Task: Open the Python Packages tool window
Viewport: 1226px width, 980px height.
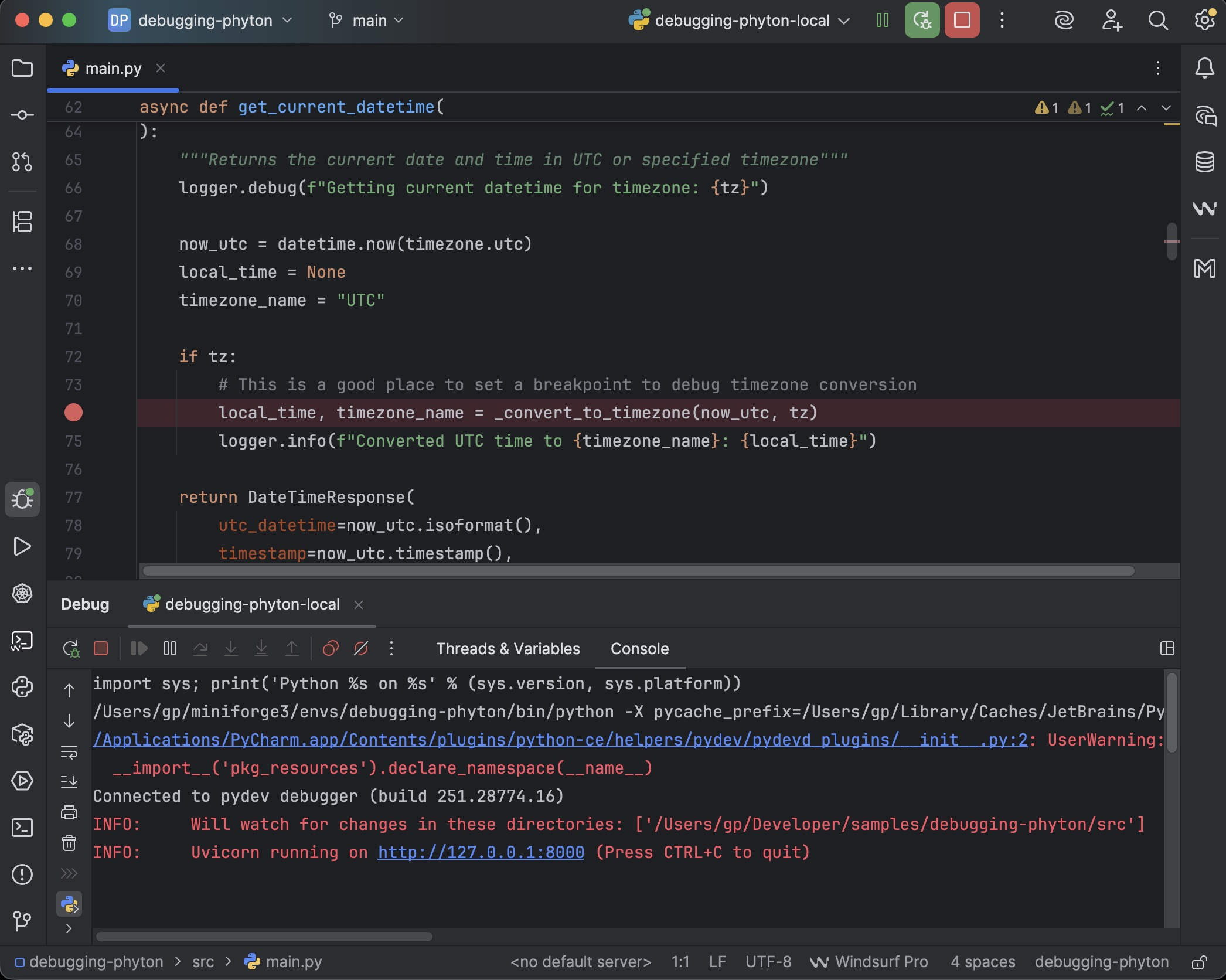Action: pyautogui.click(x=22, y=734)
